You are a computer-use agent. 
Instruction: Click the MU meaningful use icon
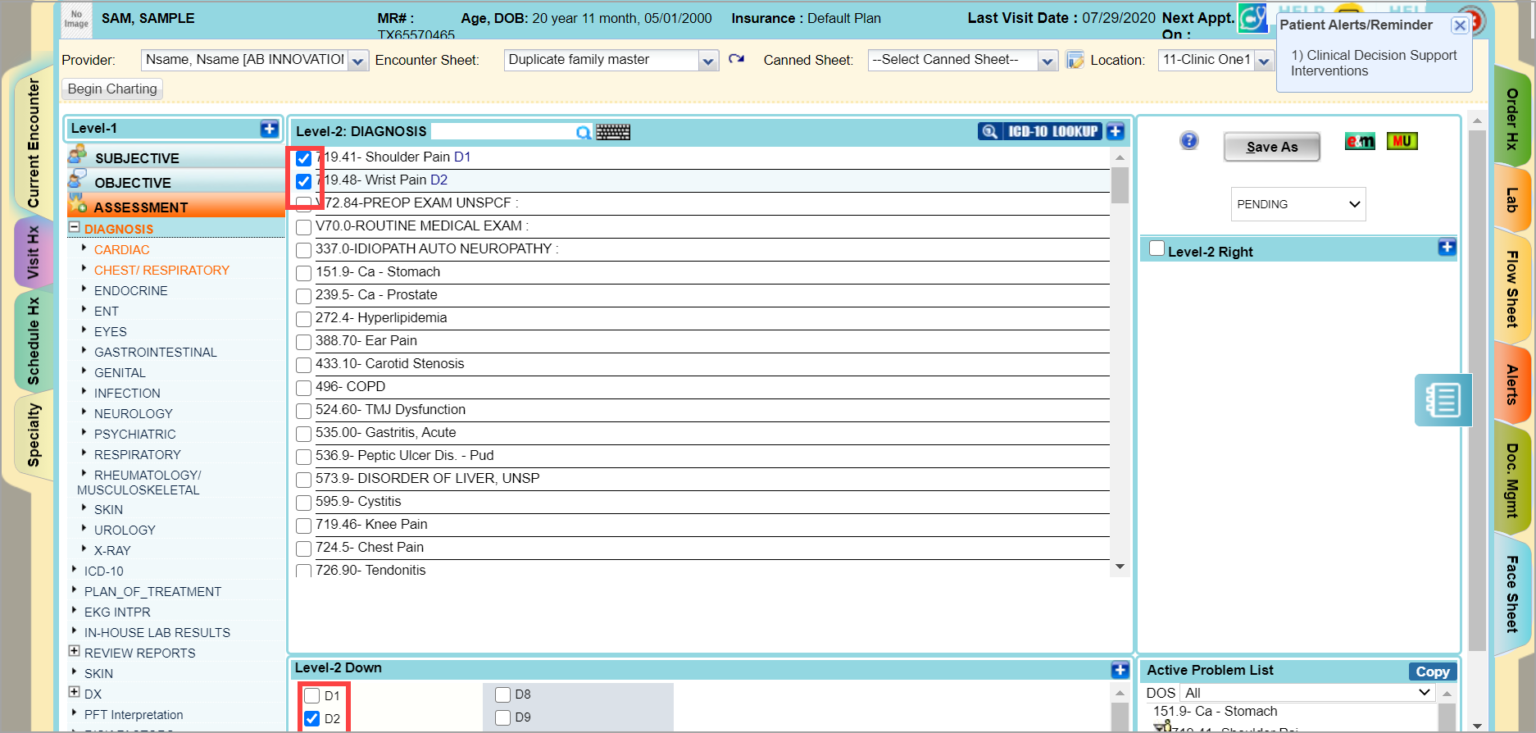click(x=1402, y=141)
